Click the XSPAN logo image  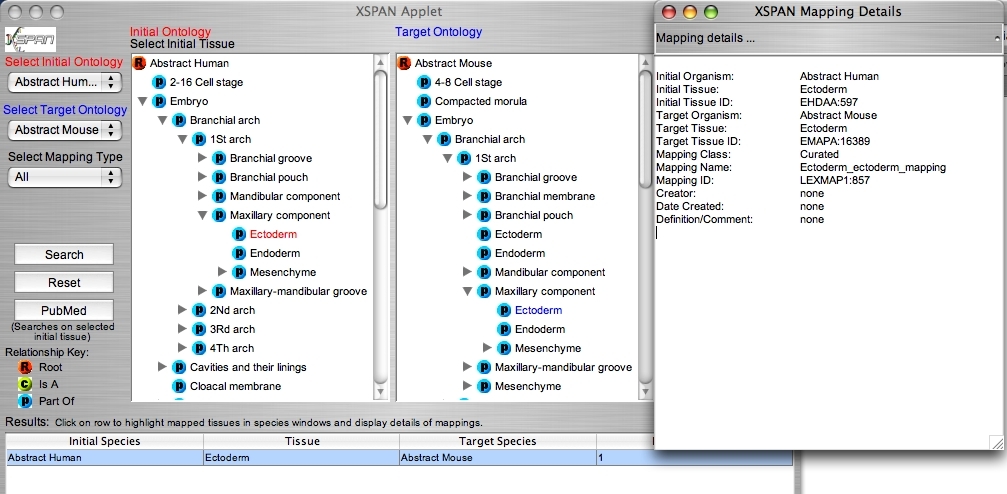point(30,40)
